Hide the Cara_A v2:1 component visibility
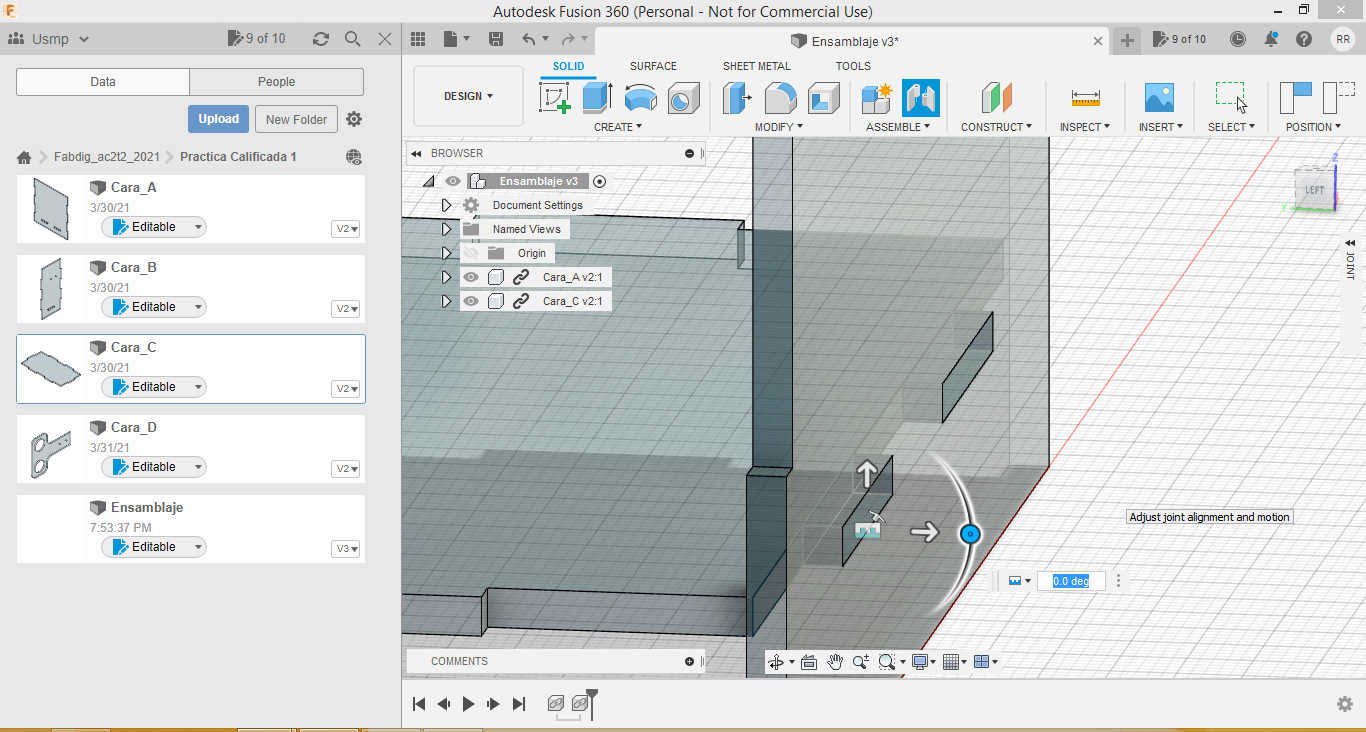The width and height of the screenshot is (1366, 732). point(471,277)
